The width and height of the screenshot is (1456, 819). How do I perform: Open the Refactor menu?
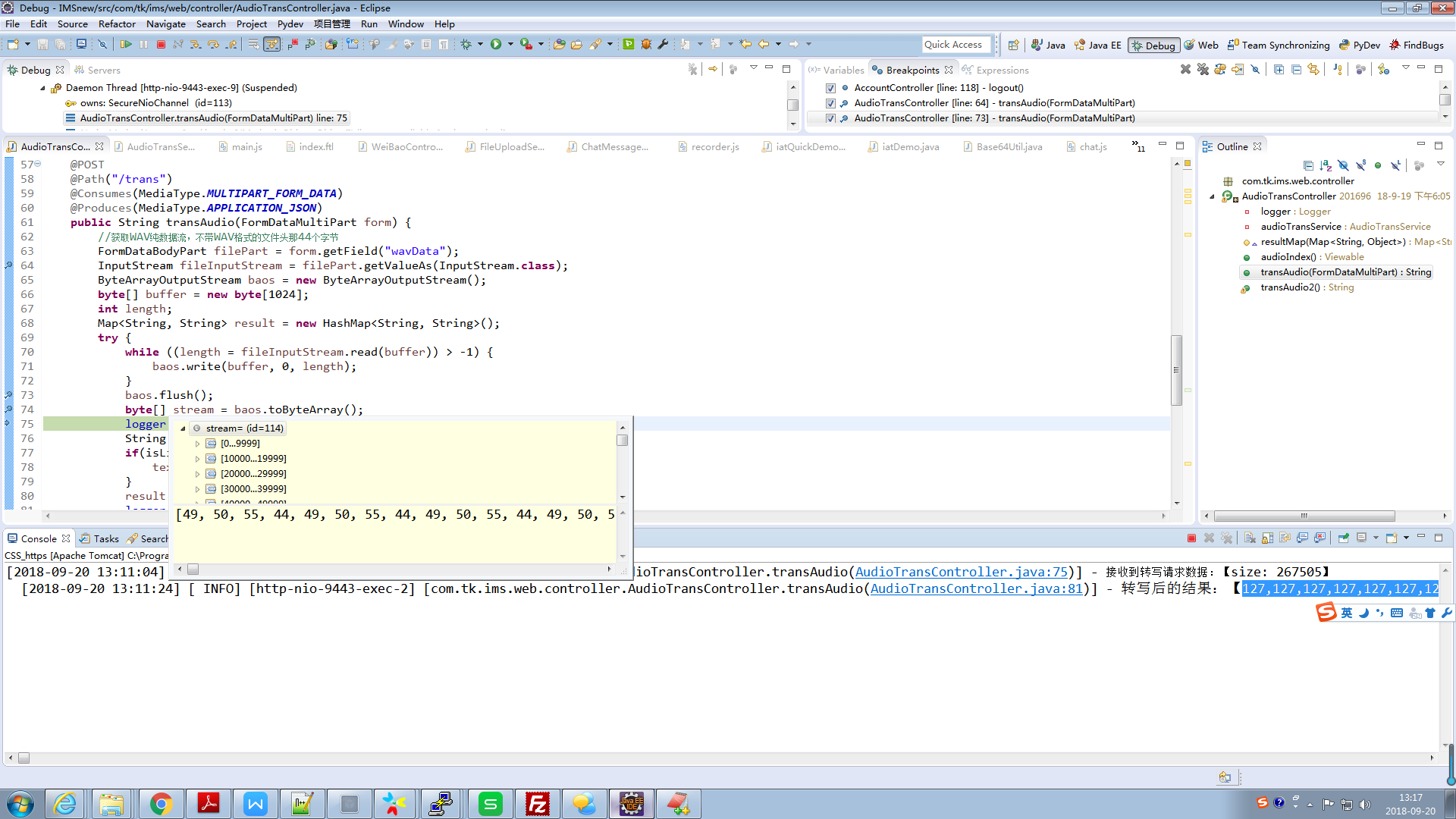point(117,24)
